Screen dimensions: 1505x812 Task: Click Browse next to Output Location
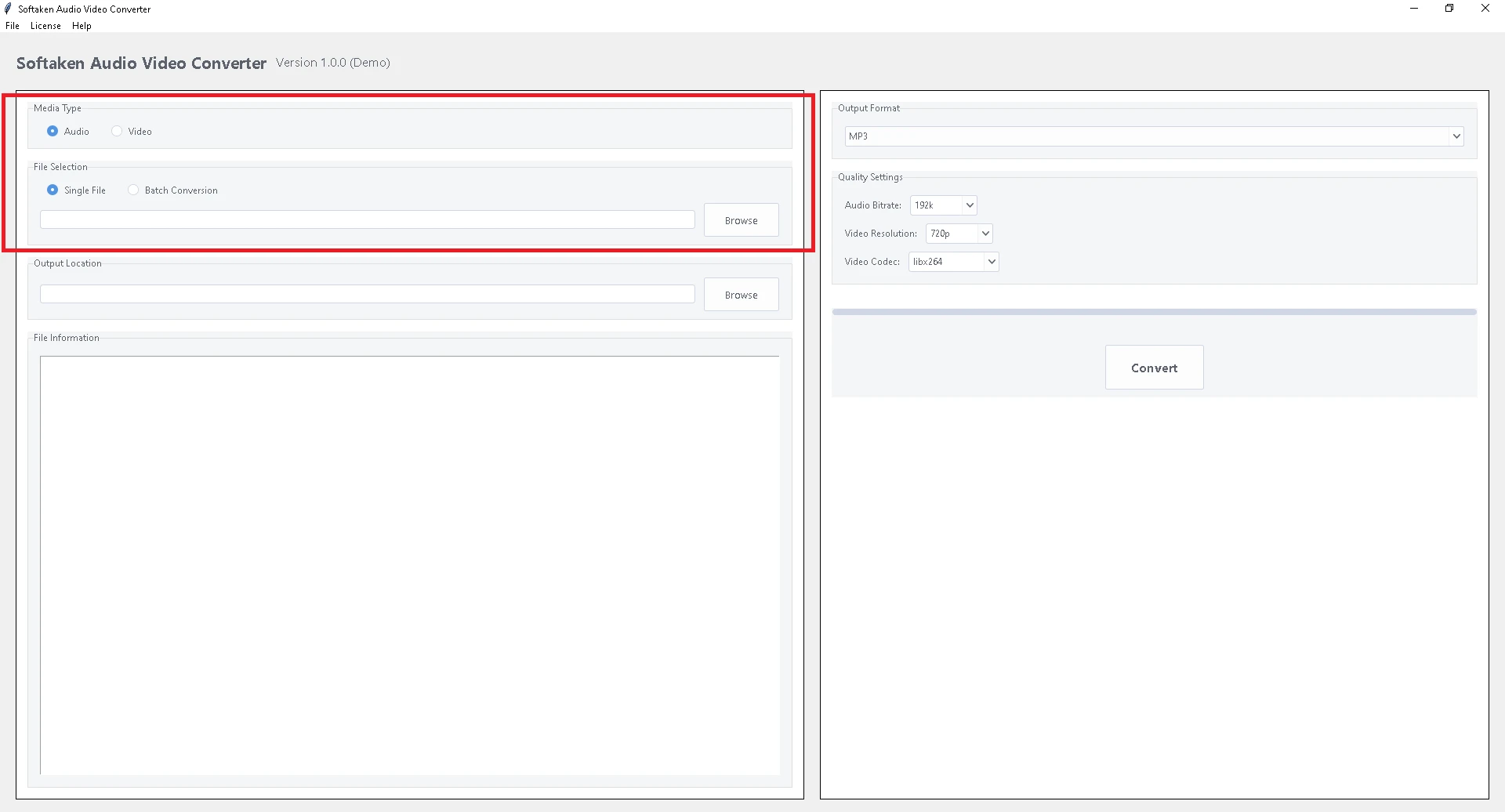pos(741,294)
